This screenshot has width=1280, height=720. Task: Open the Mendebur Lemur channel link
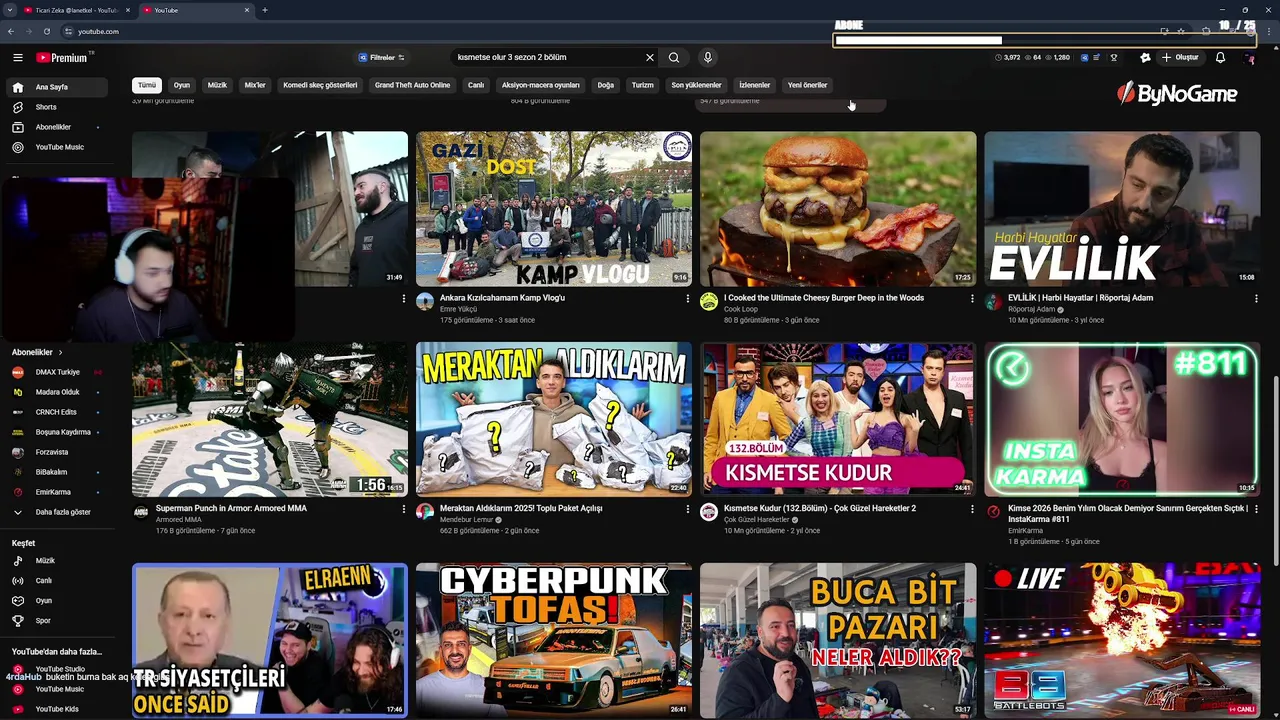466,520
